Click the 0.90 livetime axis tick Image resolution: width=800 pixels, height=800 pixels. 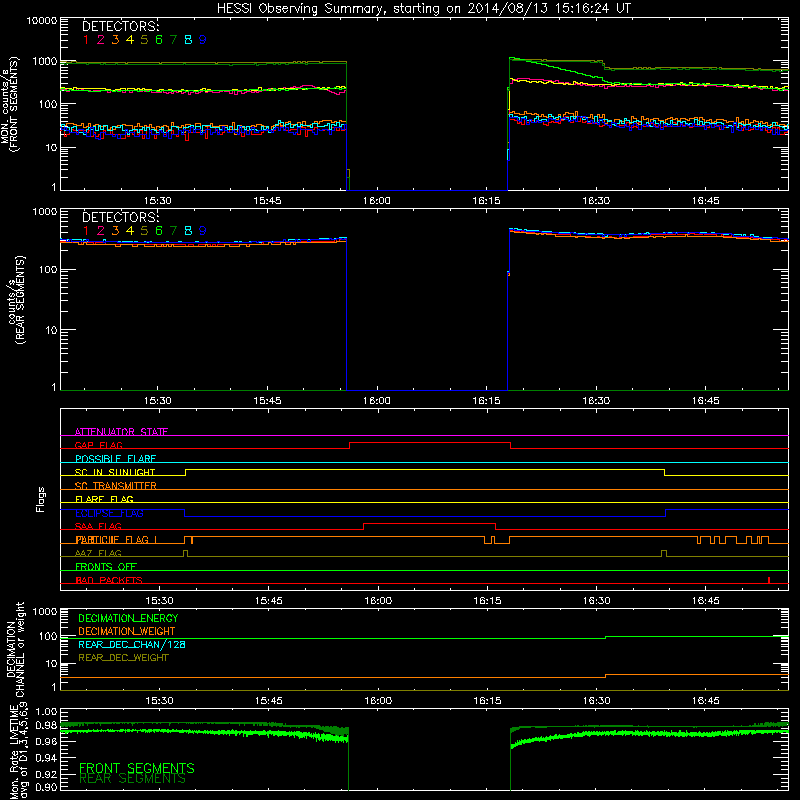click(x=46, y=788)
